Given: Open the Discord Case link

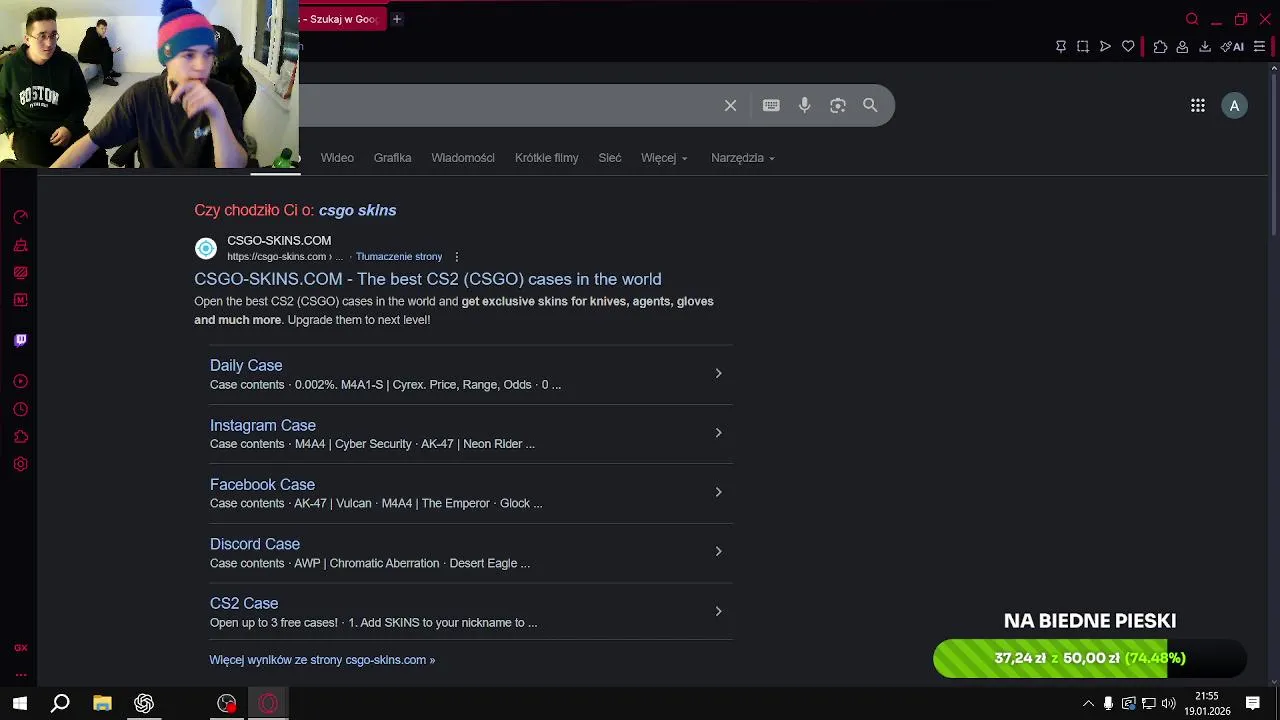Looking at the screenshot, I should [x=255, y=544].
